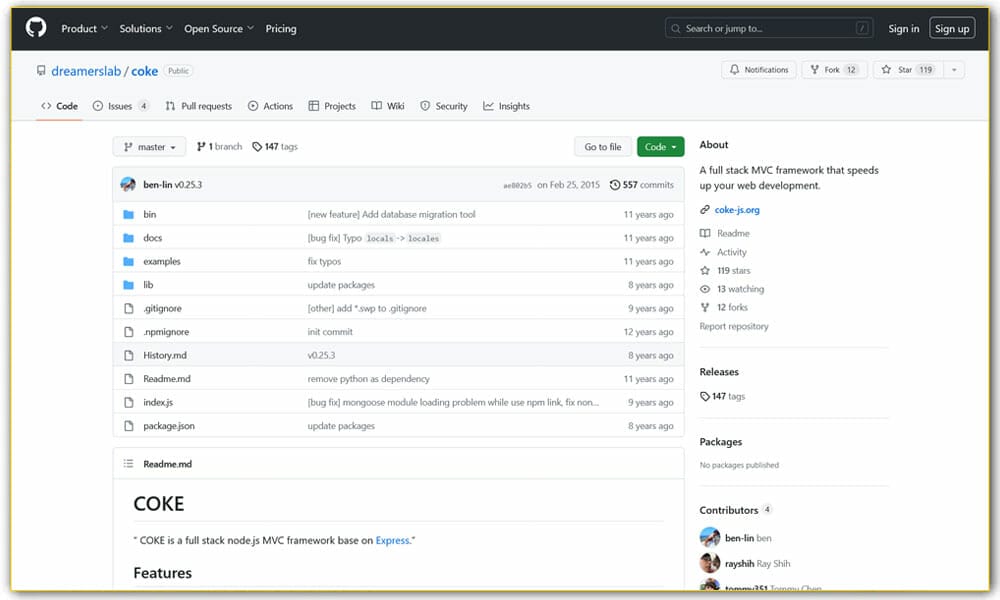Focus the Search or jump to field
This screenshot has width=1000, height=600.
[768, 29]
